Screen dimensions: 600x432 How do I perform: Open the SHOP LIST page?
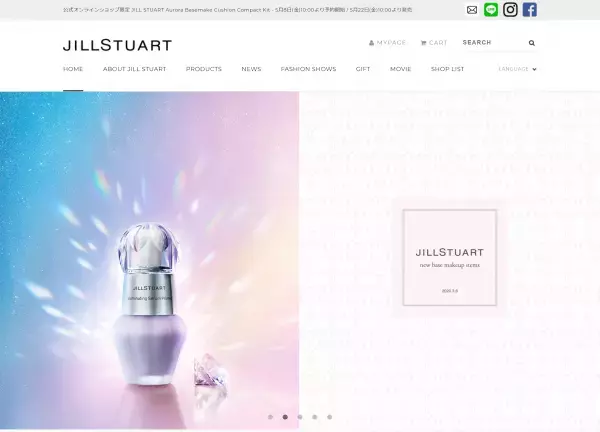[447, 69]
